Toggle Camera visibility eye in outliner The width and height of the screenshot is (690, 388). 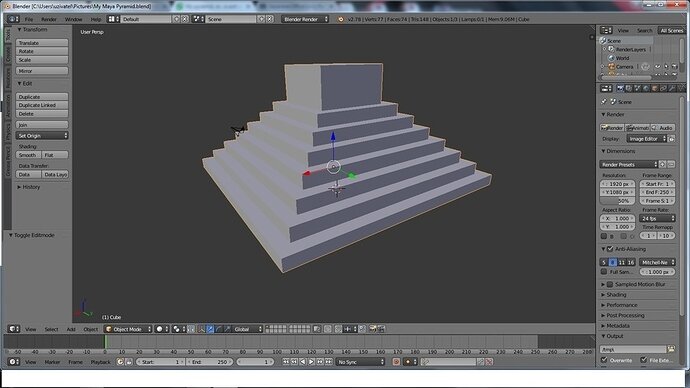coord(657,66)
